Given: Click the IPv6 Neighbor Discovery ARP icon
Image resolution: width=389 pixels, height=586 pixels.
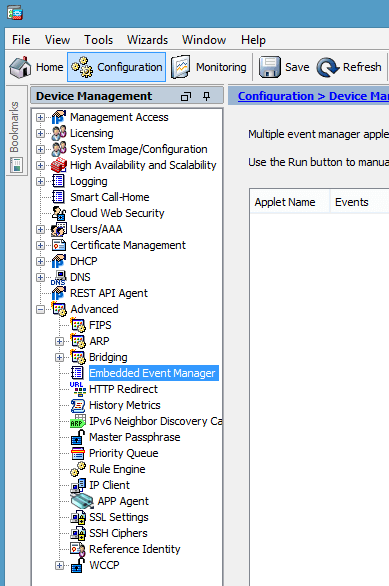Looking at the screenshot, I should coord(78,421).
